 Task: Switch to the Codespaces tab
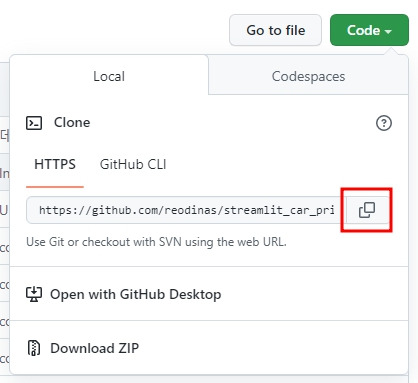click(308, 76)
